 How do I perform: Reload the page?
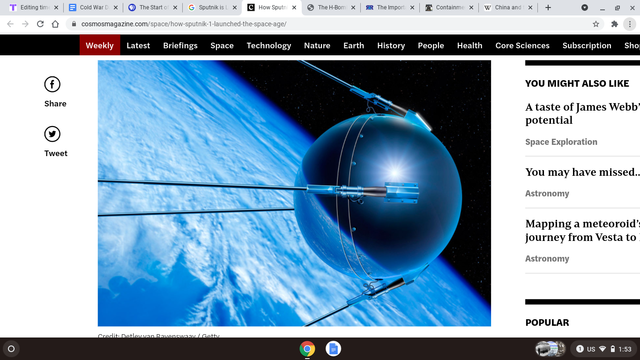pos(40,24)
